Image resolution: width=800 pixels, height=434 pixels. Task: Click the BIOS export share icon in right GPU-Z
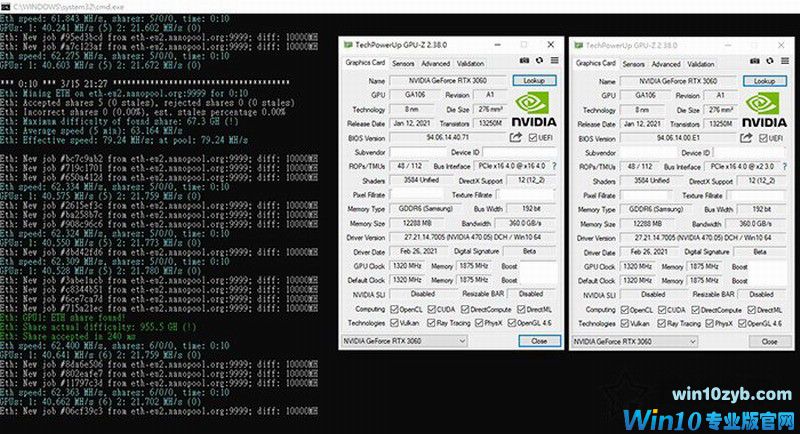pos(745,137)
